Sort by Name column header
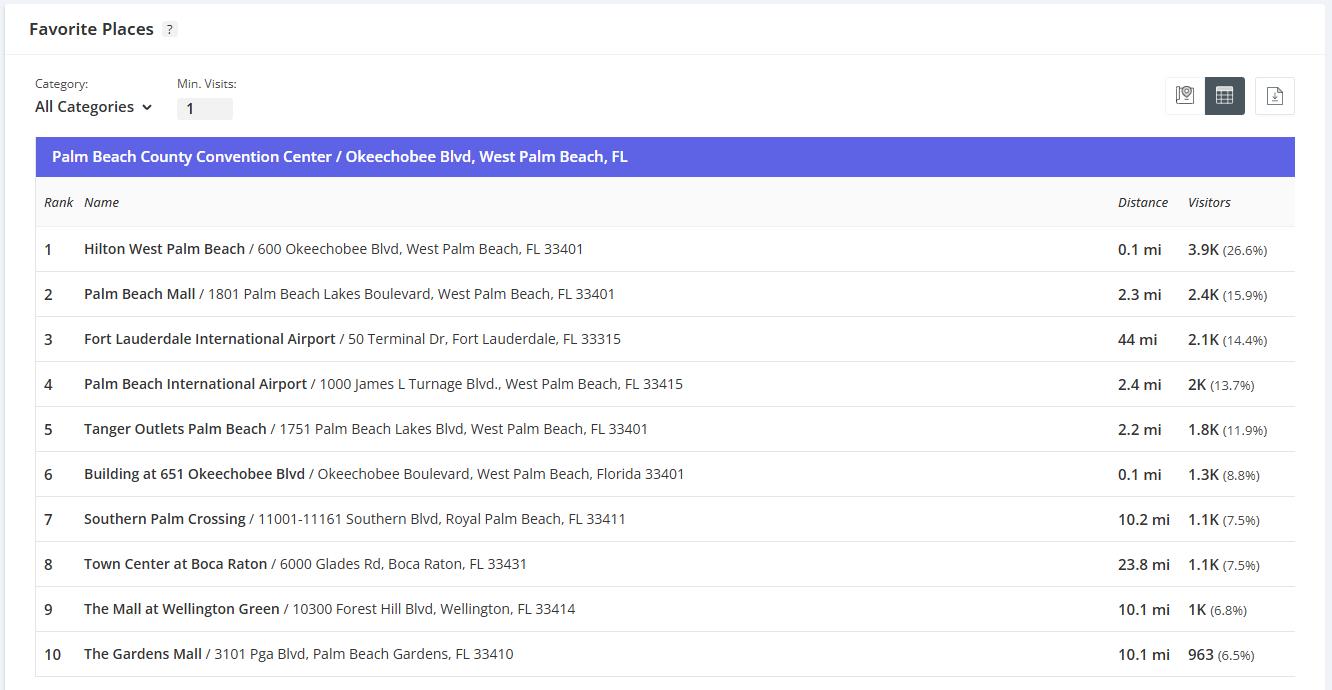Viewport: 1332px width, 690px height. pos(101,202)
